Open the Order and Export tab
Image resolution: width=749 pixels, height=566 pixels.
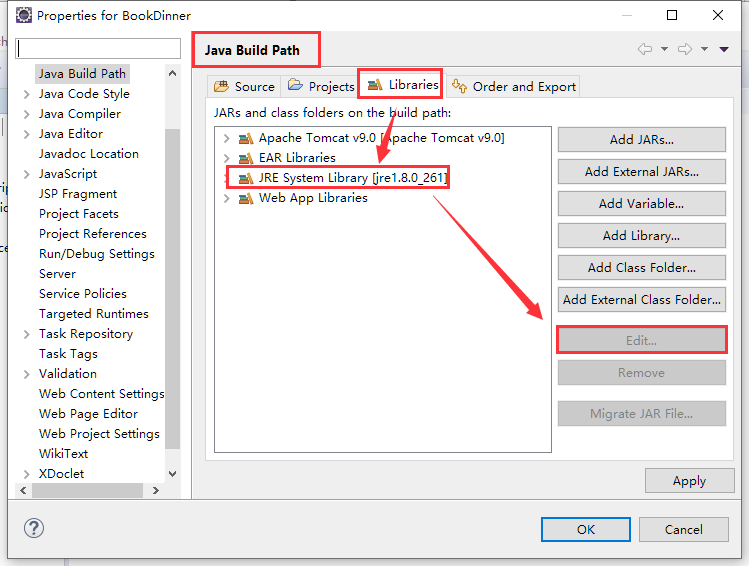514,86
